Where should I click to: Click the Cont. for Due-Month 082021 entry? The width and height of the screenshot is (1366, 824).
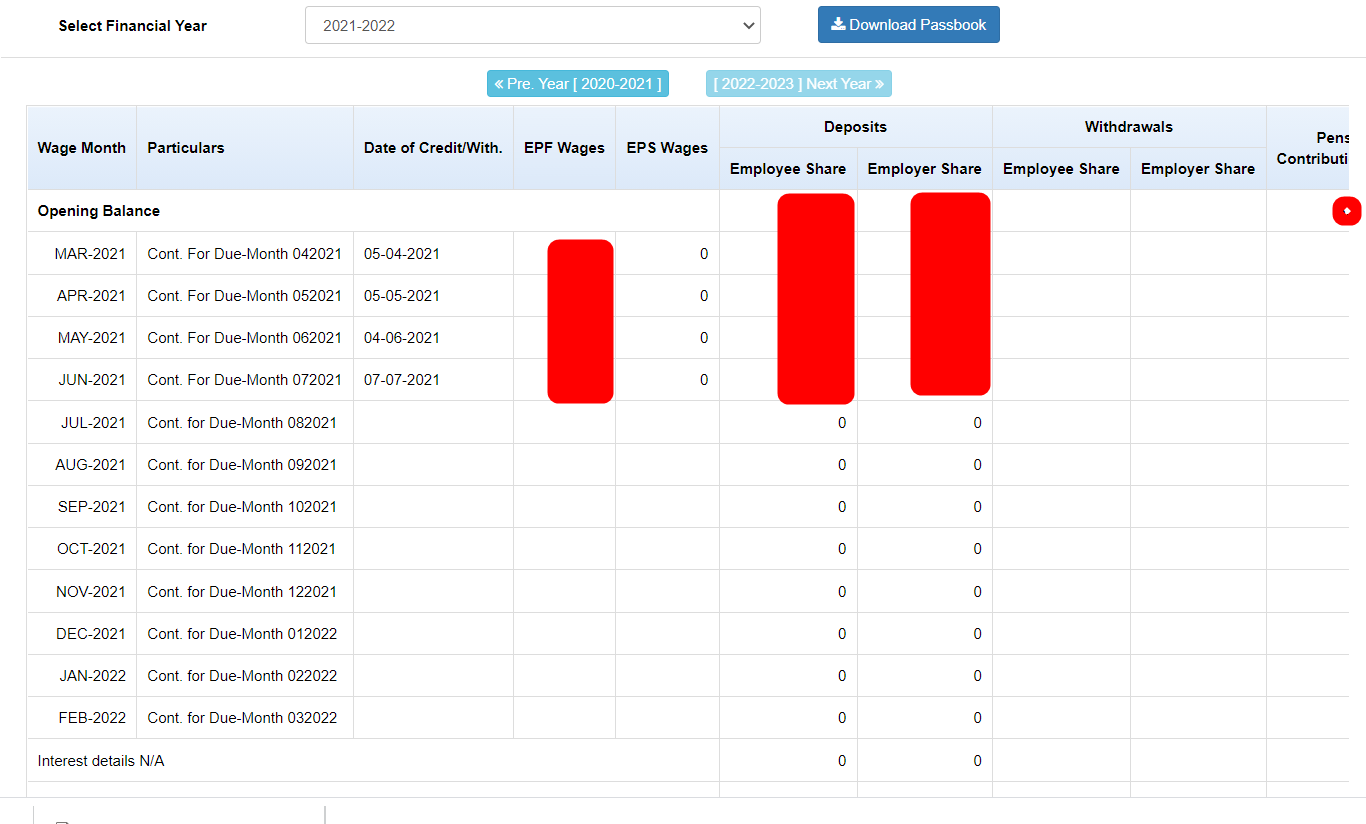coord(242,423)
